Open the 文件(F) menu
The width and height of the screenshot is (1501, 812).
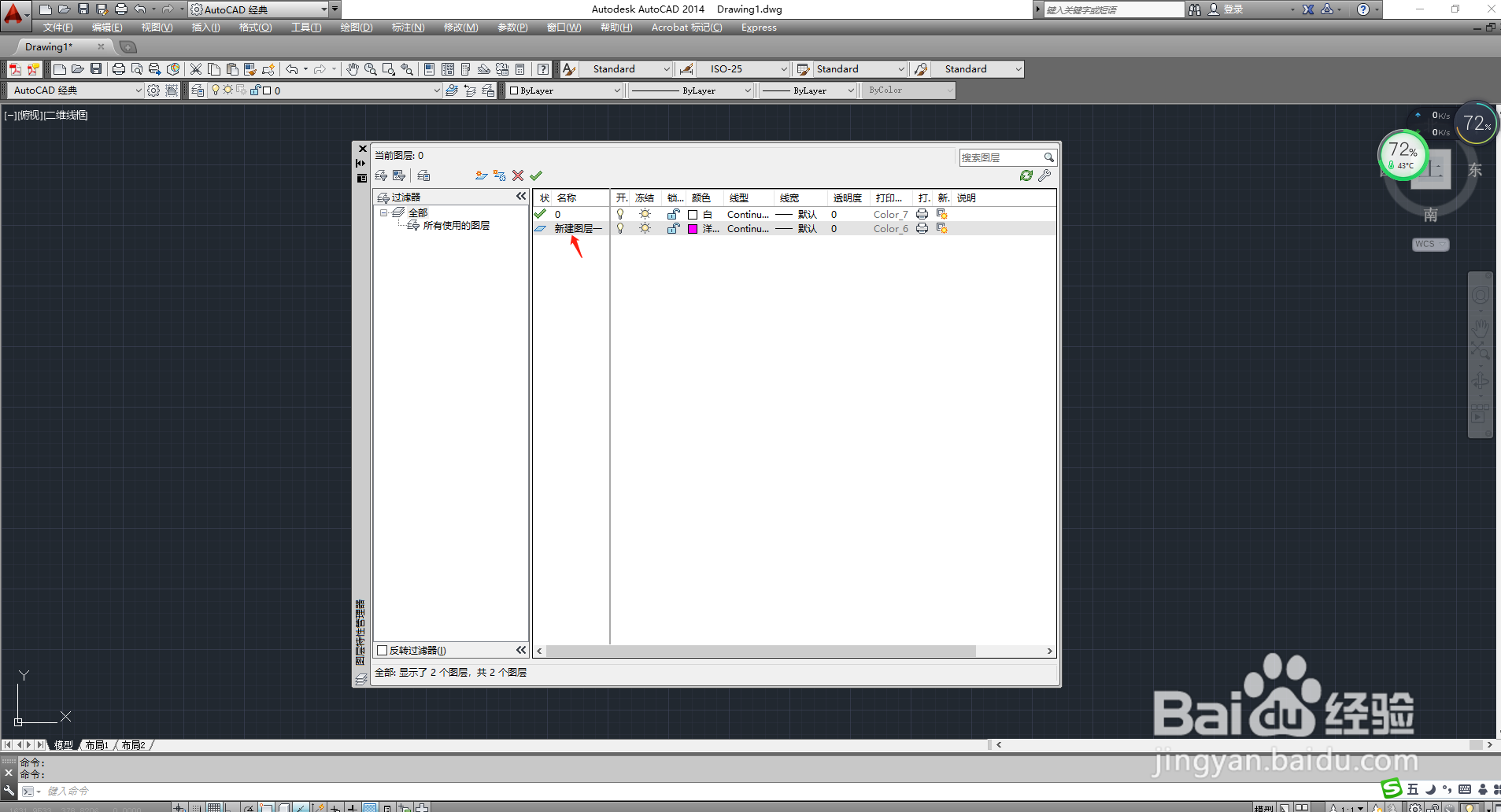click(x=57, y=28)
